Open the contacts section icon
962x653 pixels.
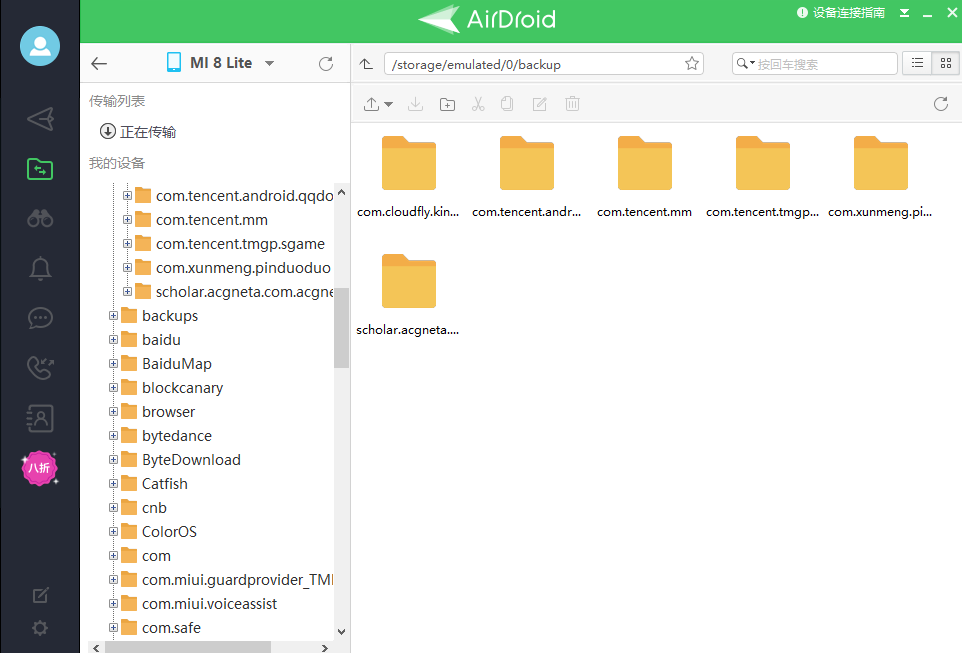(40, 418)
